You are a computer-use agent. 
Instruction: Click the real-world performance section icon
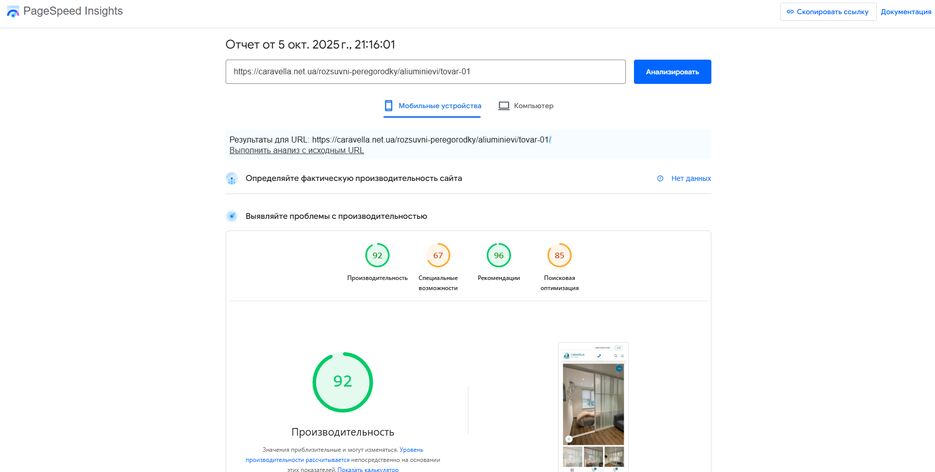coord(232,178)
